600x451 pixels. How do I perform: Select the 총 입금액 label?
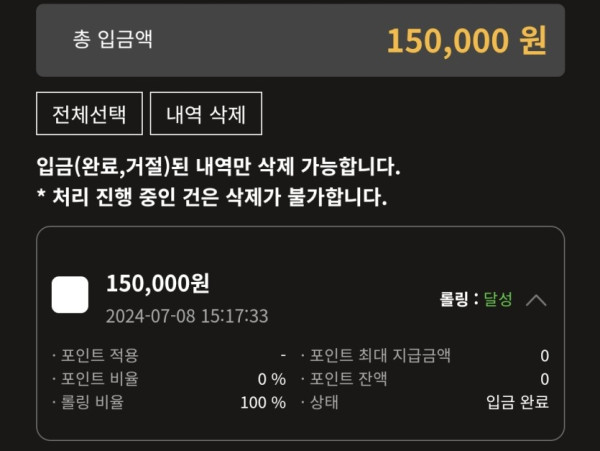click(x=112, y=39)
